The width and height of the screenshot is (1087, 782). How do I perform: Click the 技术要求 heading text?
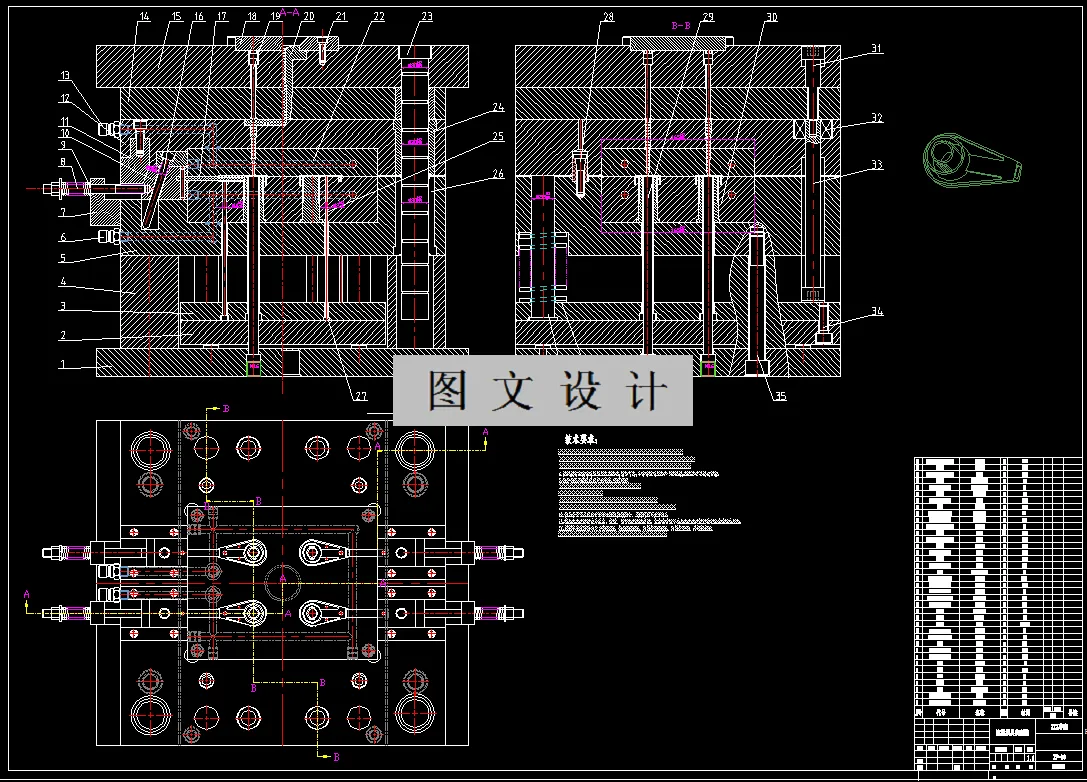click(580, 439)
